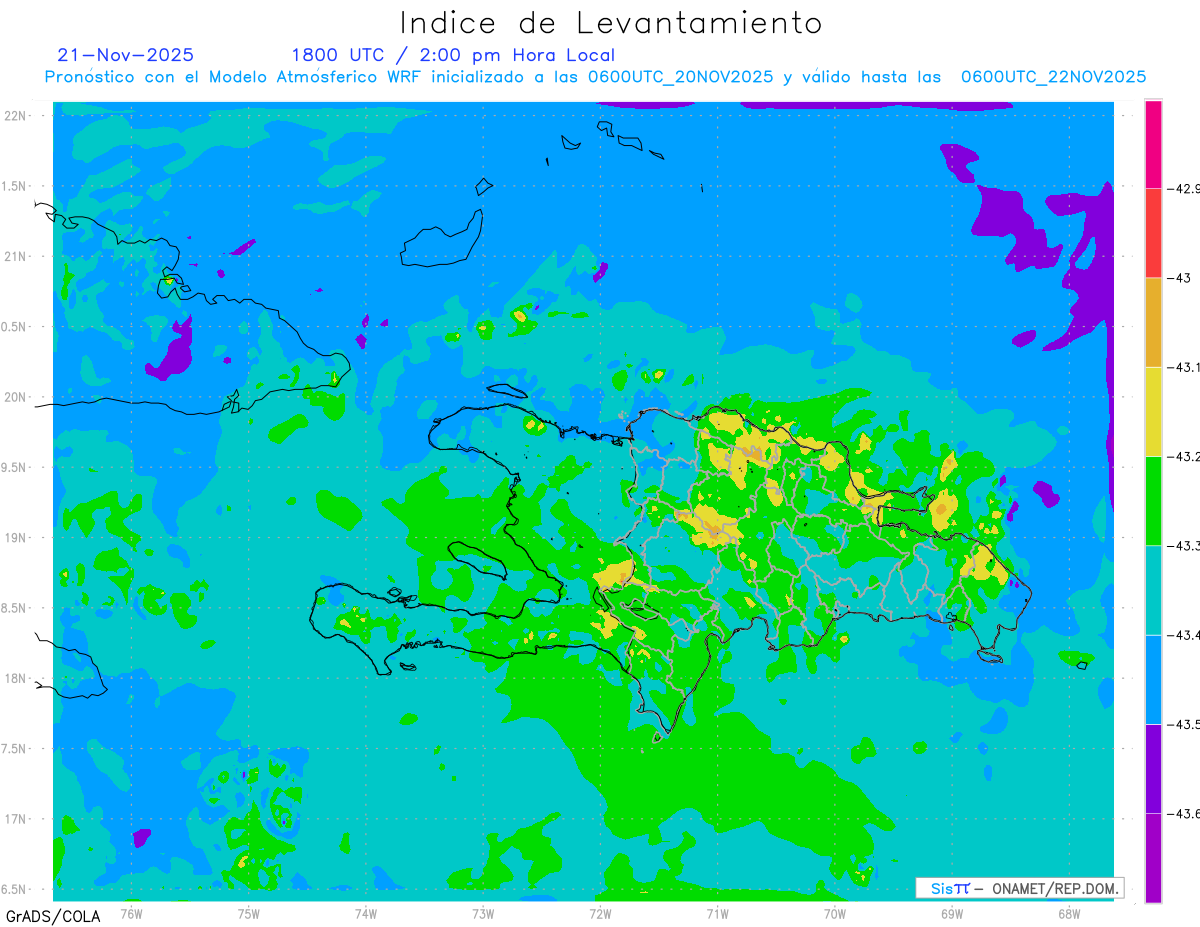
Task: Click the '70W' longitude axis label
Action: [x=835, y=913]
